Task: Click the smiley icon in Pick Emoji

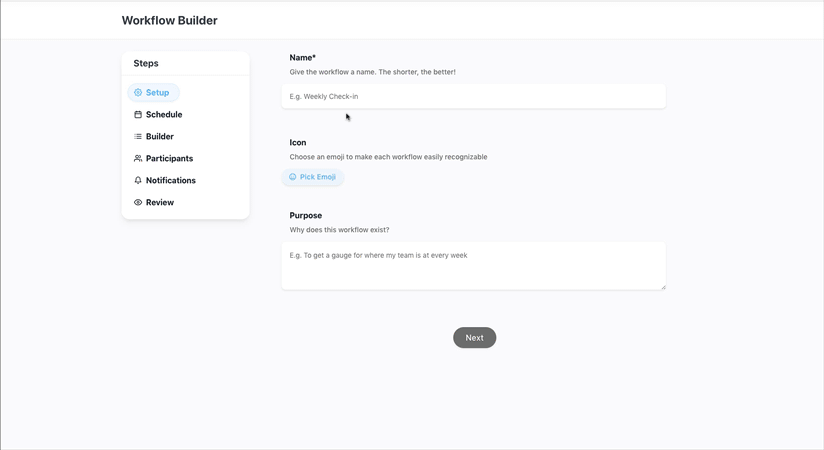Action: pos(293,177)
